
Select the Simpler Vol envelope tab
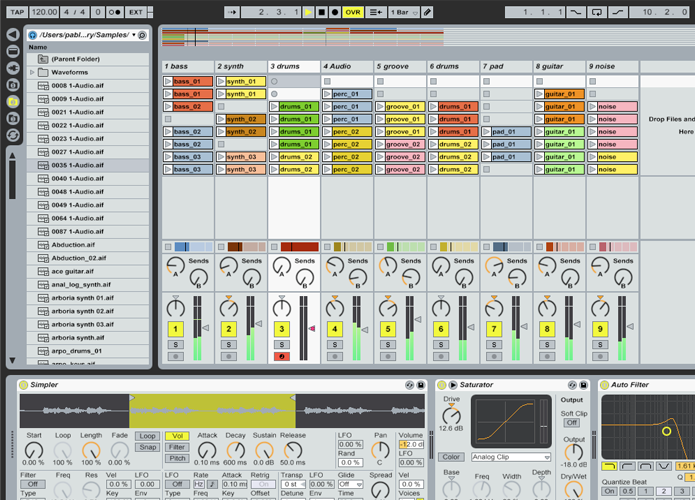177,436
